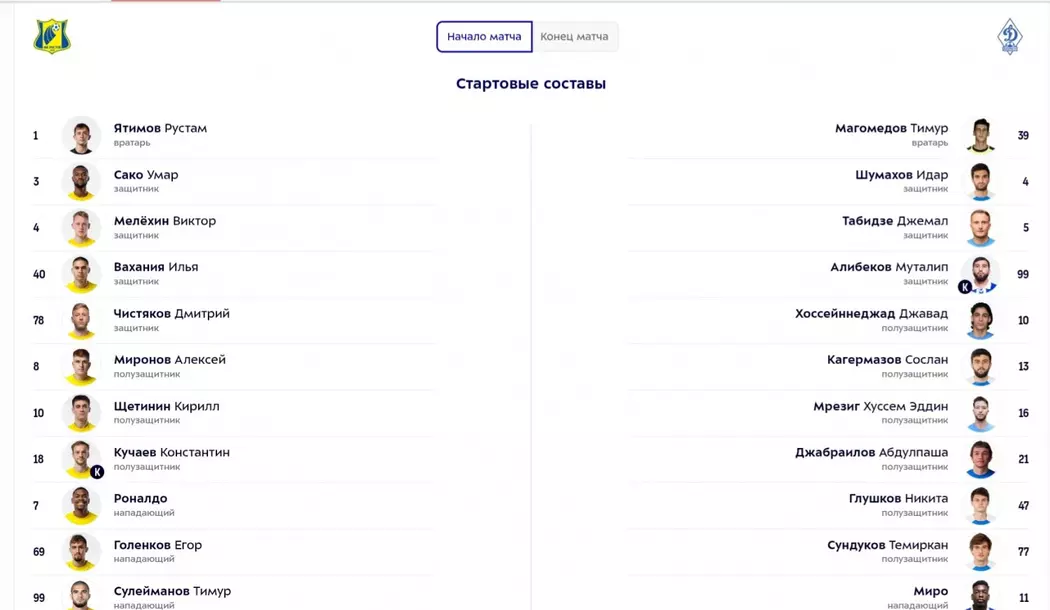Click captain Алибеков Муталип's photo
The width and height of the screenshot is (1050, 610).
click(x=981, y=274)
